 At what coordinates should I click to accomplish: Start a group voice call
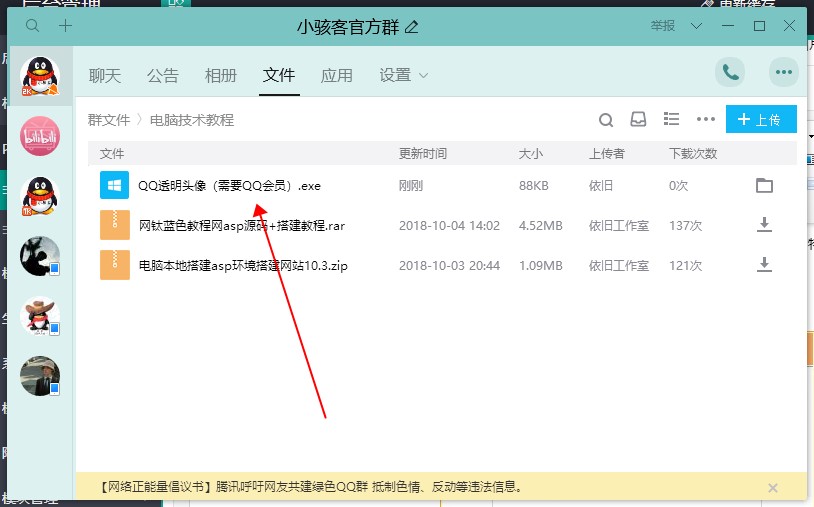point(730,72)
